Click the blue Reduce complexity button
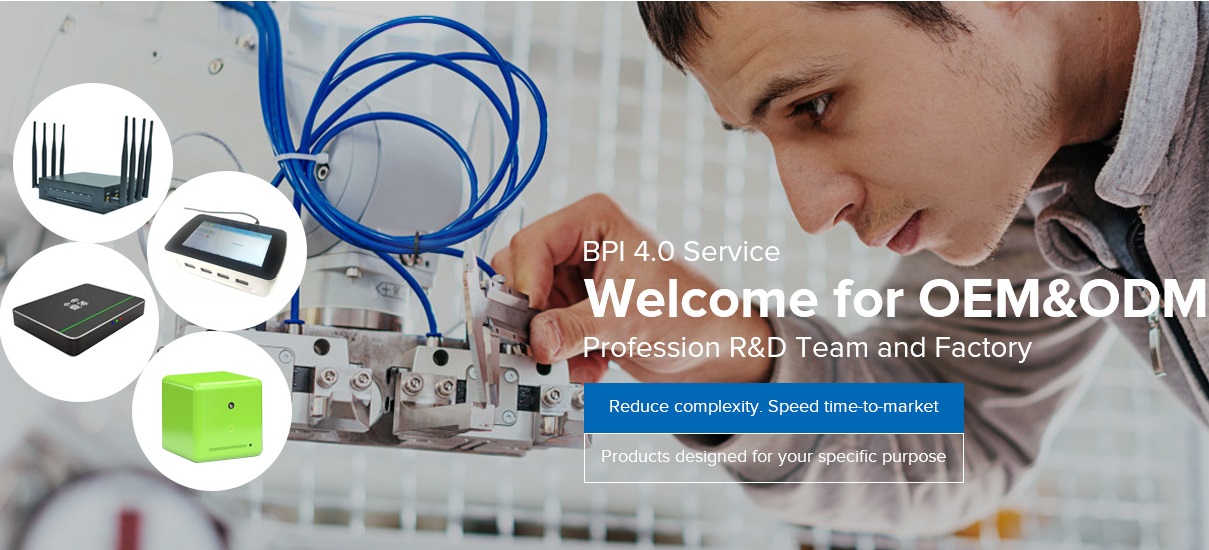This screenshot has width=1209, height=550. (x=774, y=407)
